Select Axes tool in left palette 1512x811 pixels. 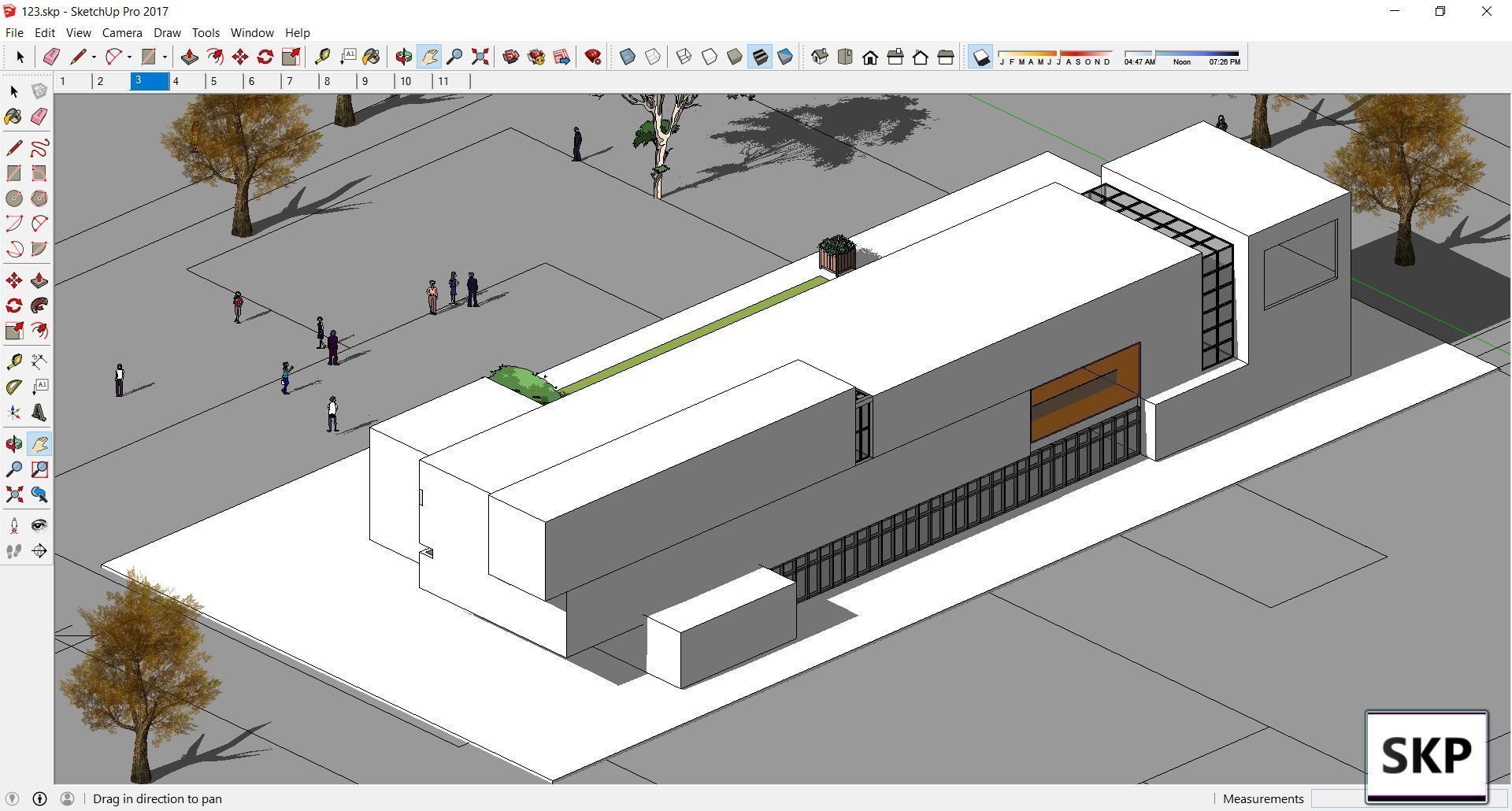(14, 413)
